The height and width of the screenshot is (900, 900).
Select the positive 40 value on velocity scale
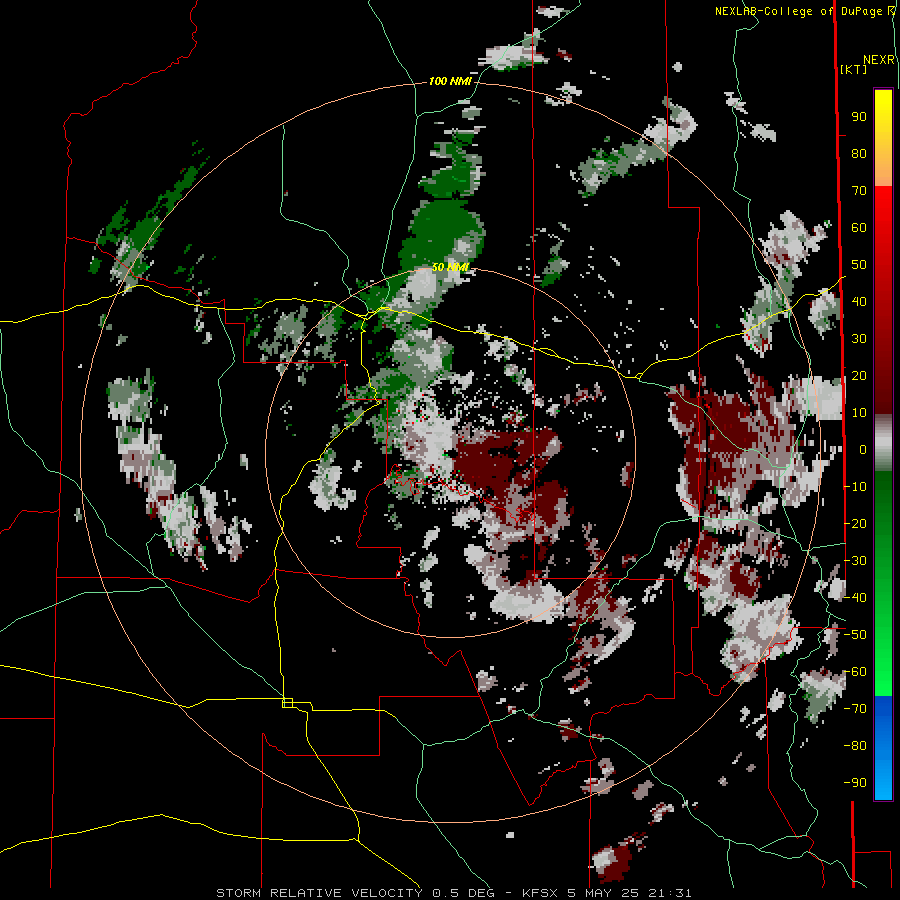pyautogui.click(x=859, y=302)
